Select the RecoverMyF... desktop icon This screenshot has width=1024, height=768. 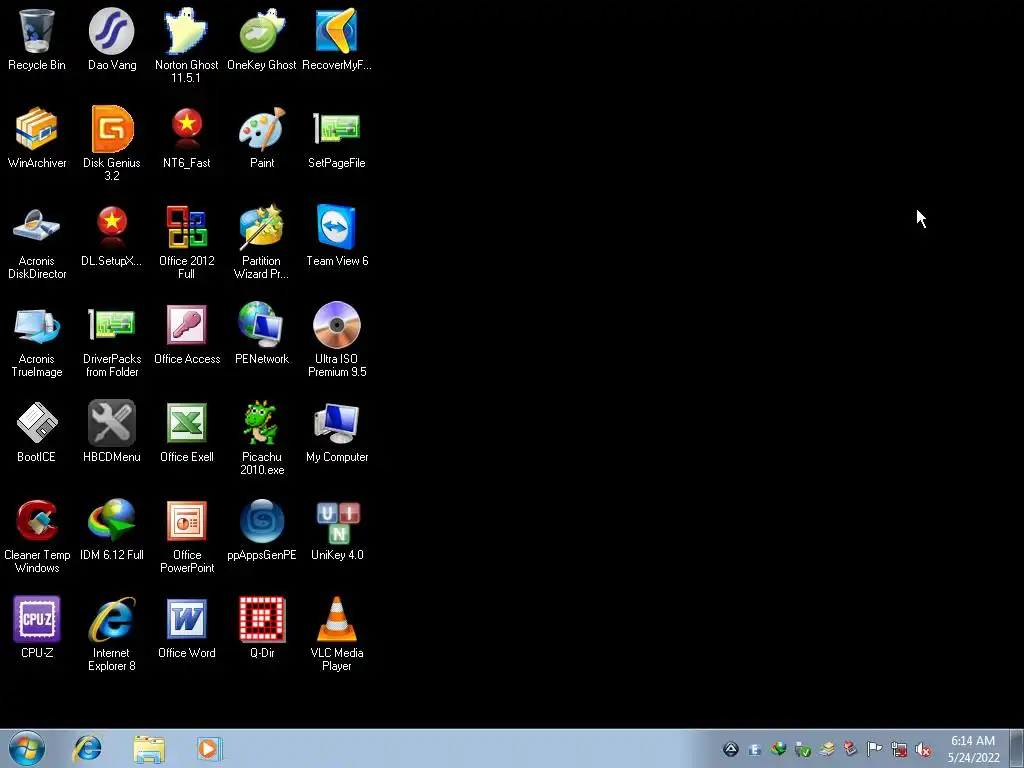337,39
